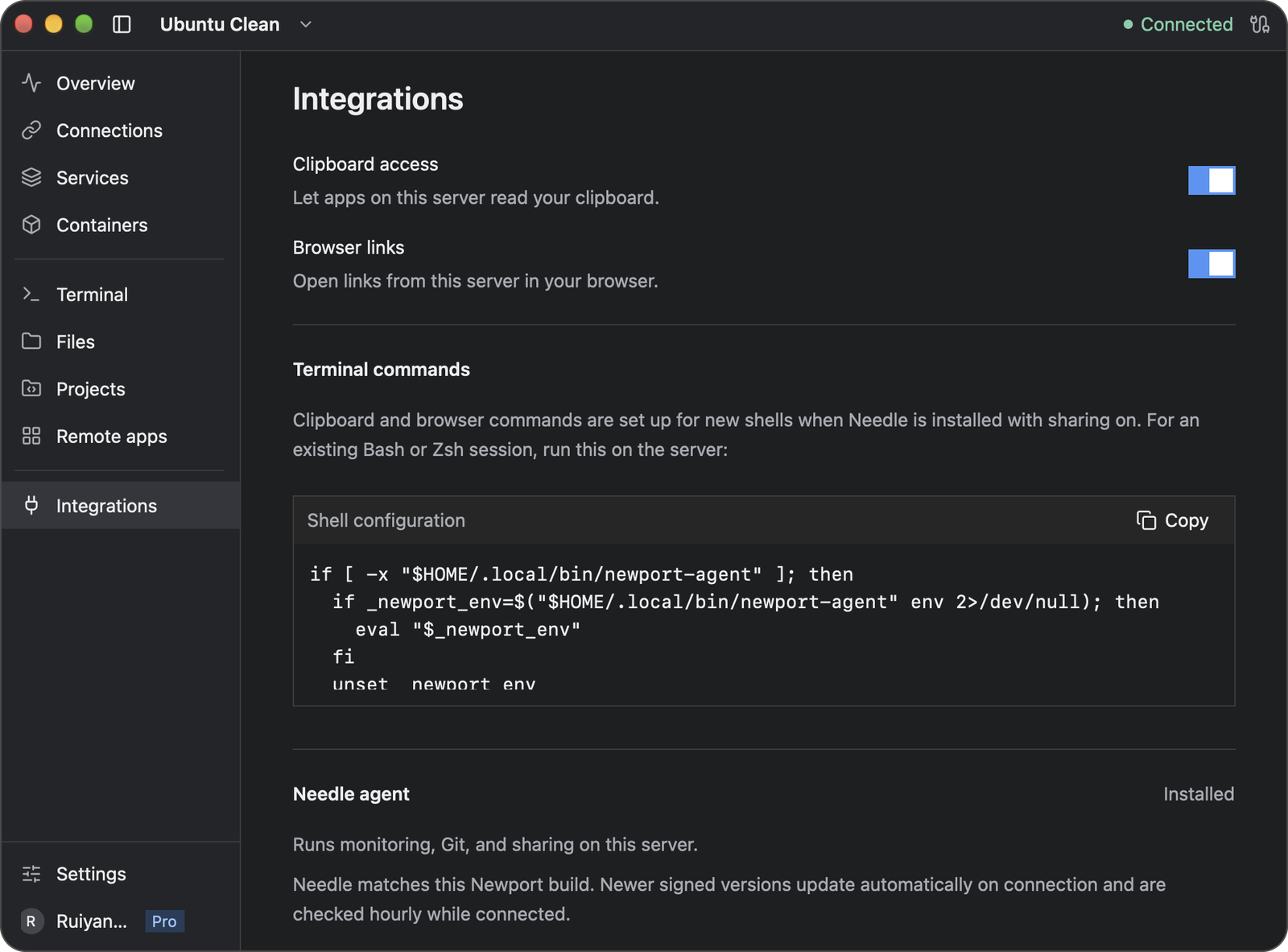The width and height of the screenshot is (1288, 952).
Task: Expand the Ubuntu Clean server dropdown chevron
Action: click(306, 24)
